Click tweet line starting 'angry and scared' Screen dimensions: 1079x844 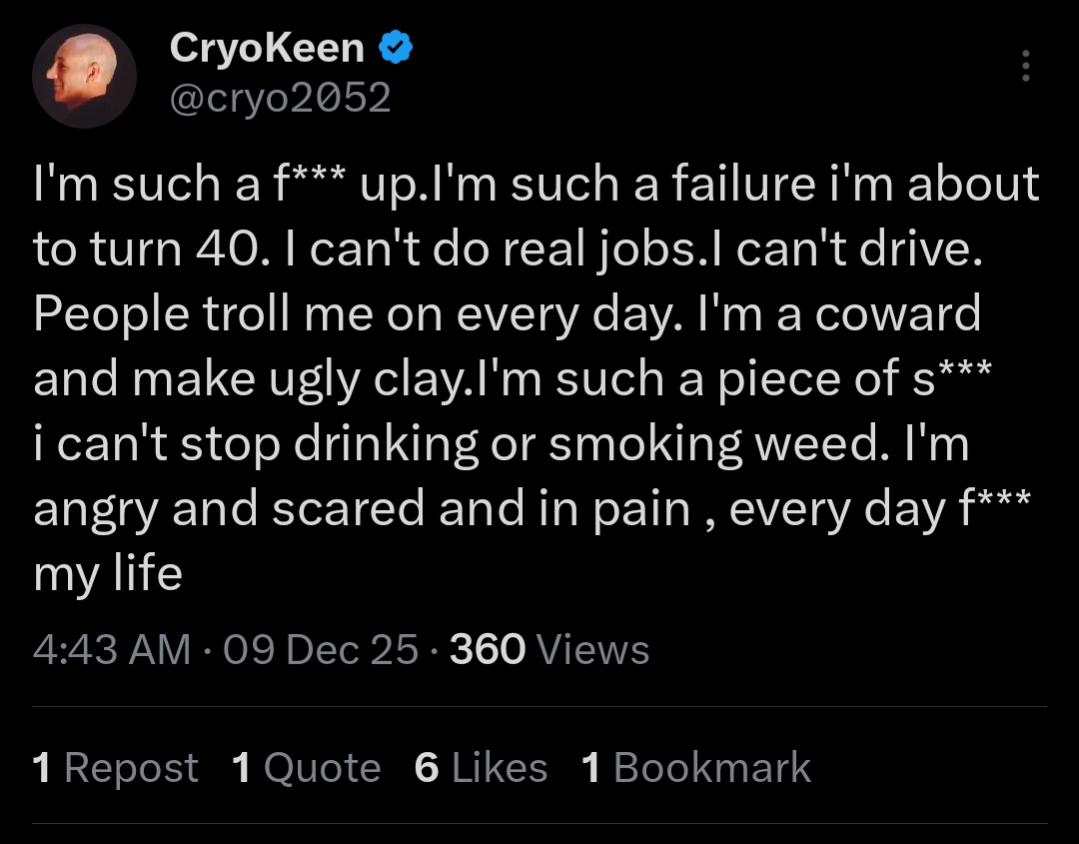(x=532, y=509)
